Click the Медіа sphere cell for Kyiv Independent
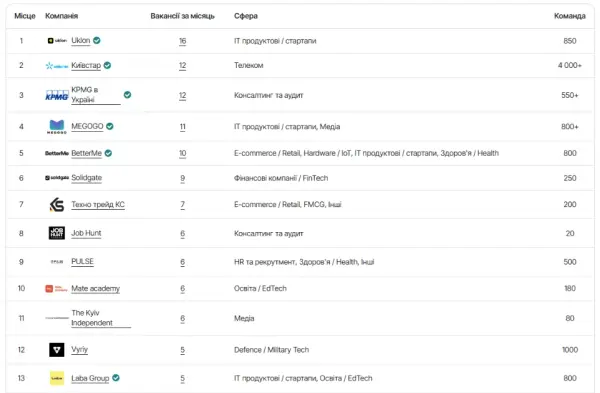This screenshot has width=600, height=393. pos(244,318)
